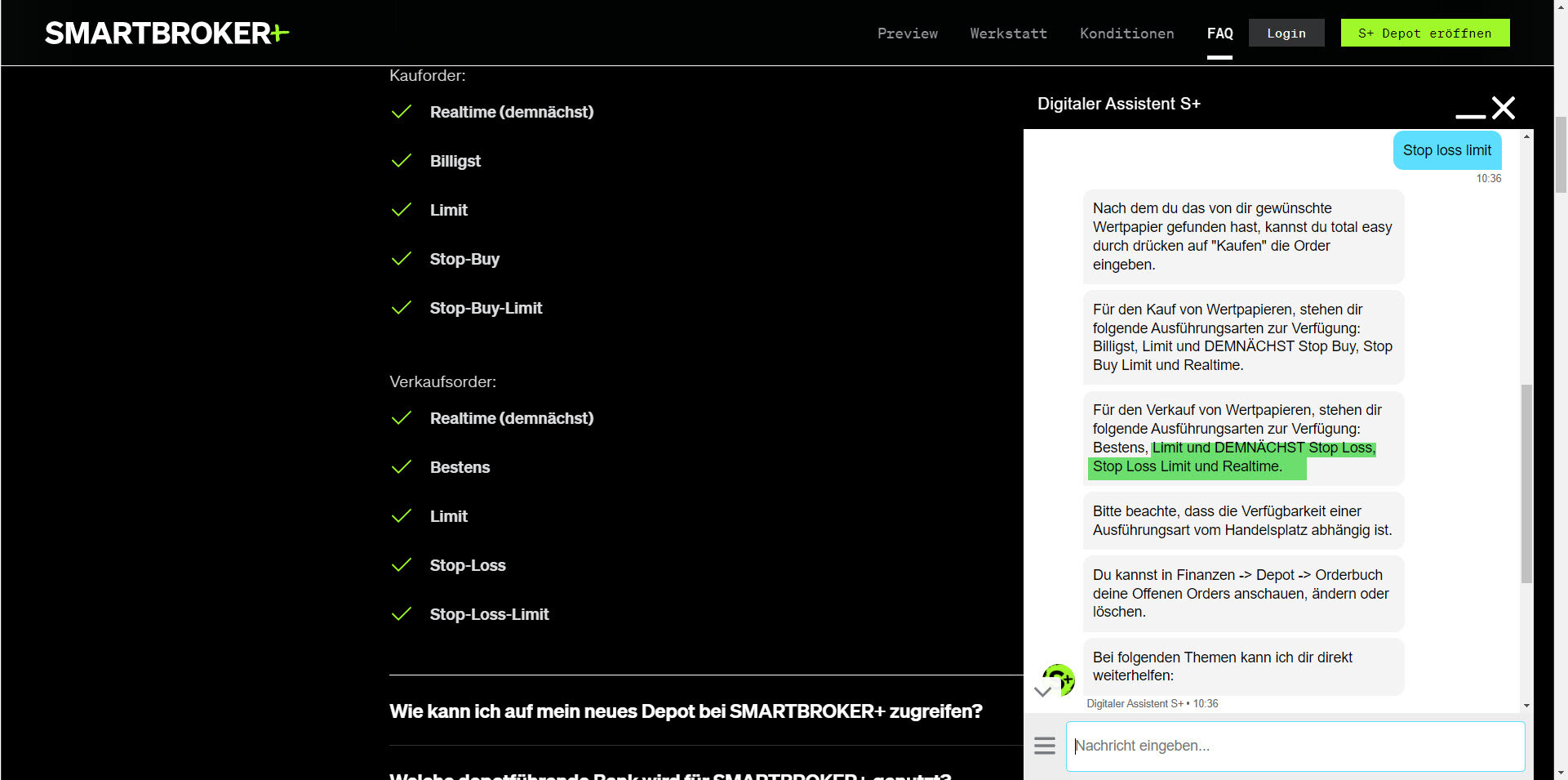Click the chat scroll-down chevron icon
1568x780 pixels.
pyautogui.click(x=1042, y=692)
